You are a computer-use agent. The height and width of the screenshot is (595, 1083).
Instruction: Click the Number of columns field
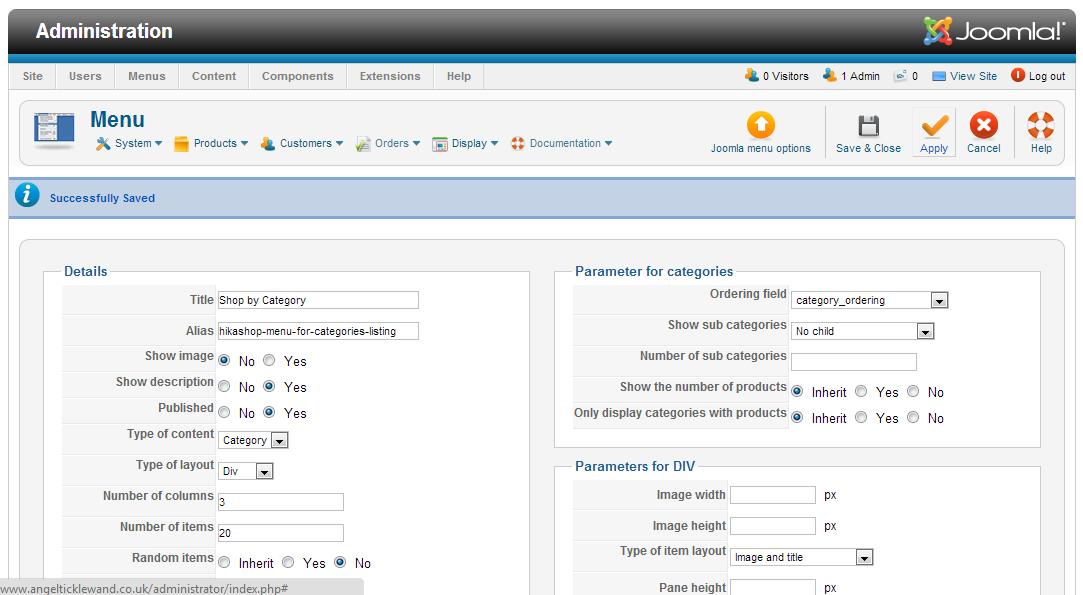[x=280, y=502]
